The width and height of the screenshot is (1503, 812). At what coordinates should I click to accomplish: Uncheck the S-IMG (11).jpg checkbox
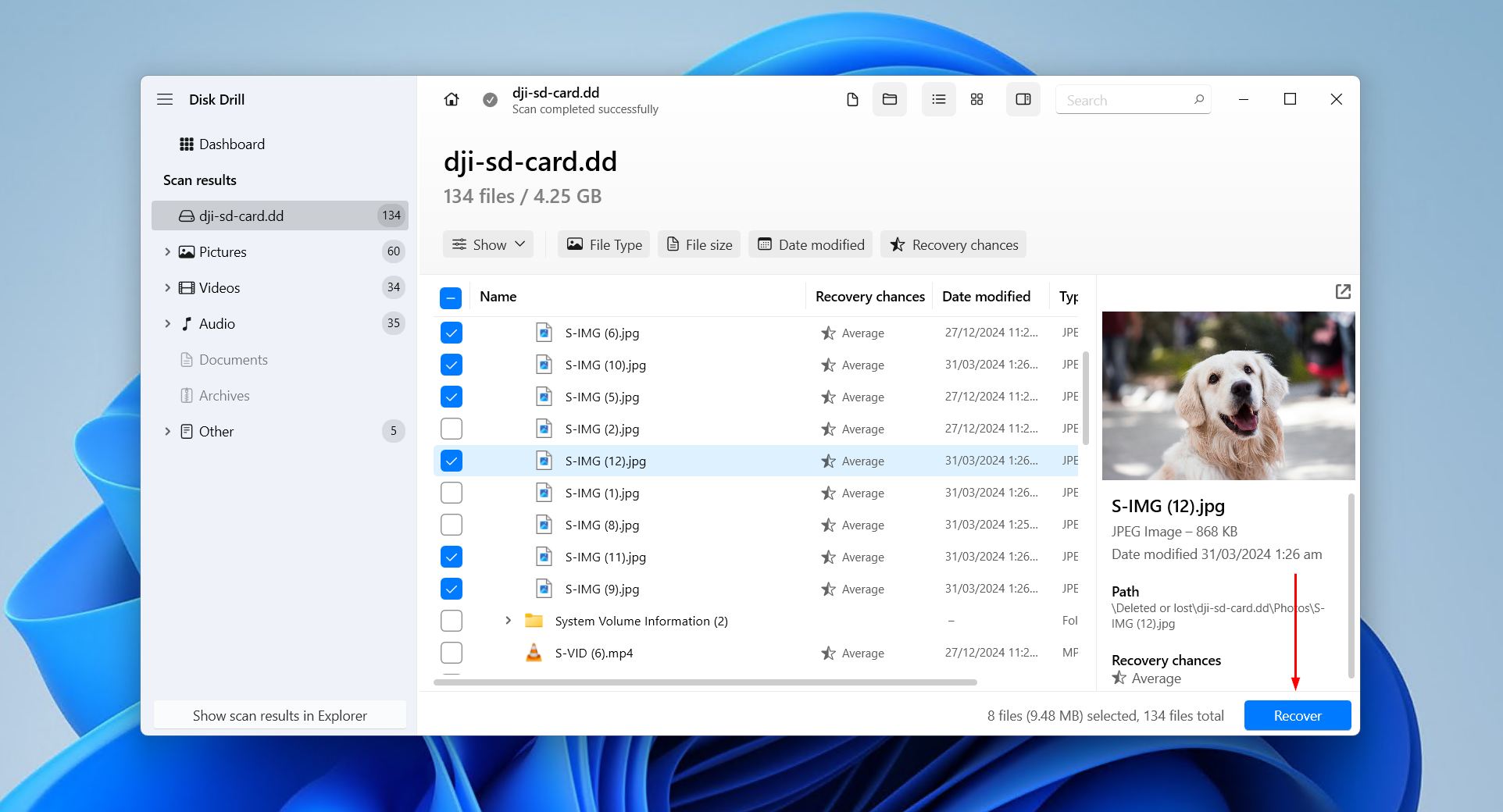[x=452, y=557]
